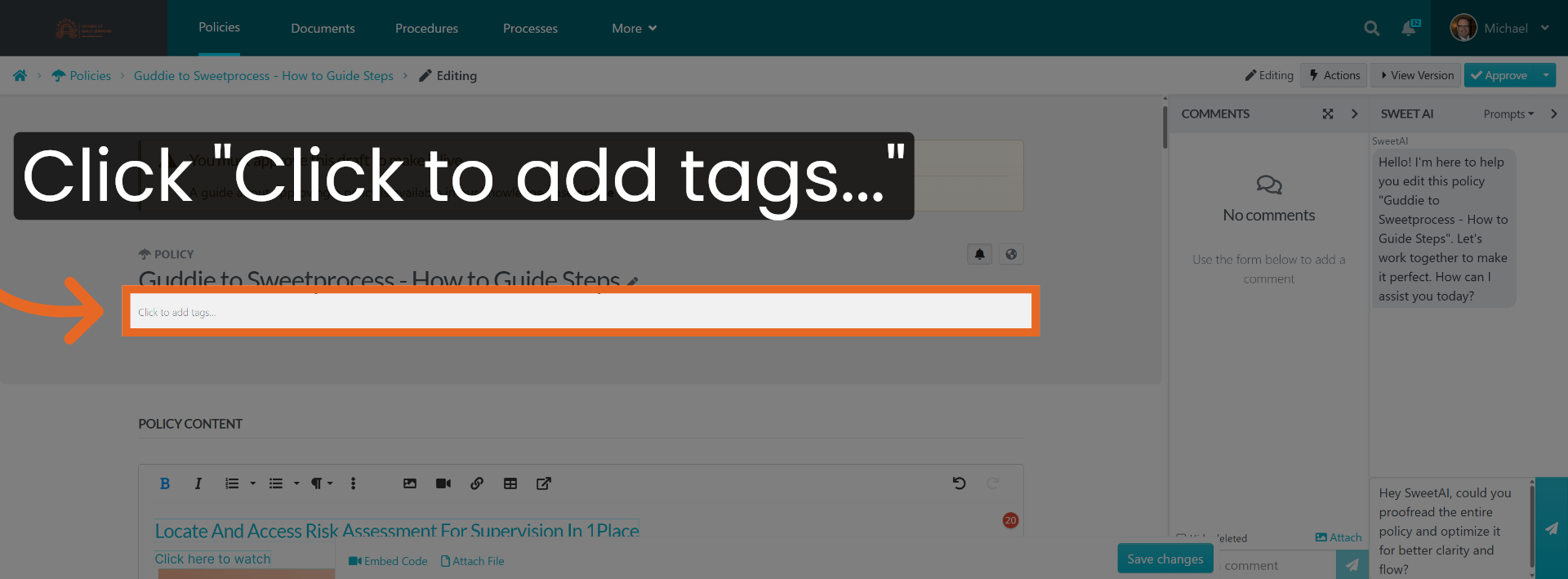Click Embed Code link

[x=388, y=561]
